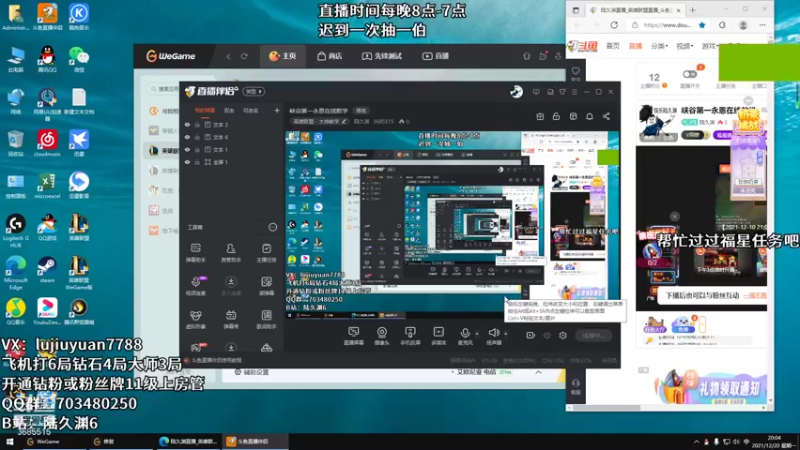The width and height of the screenshot is (800, 450).
Task: Open 主播任务 tool icon
Action: (x=266, y=253)
